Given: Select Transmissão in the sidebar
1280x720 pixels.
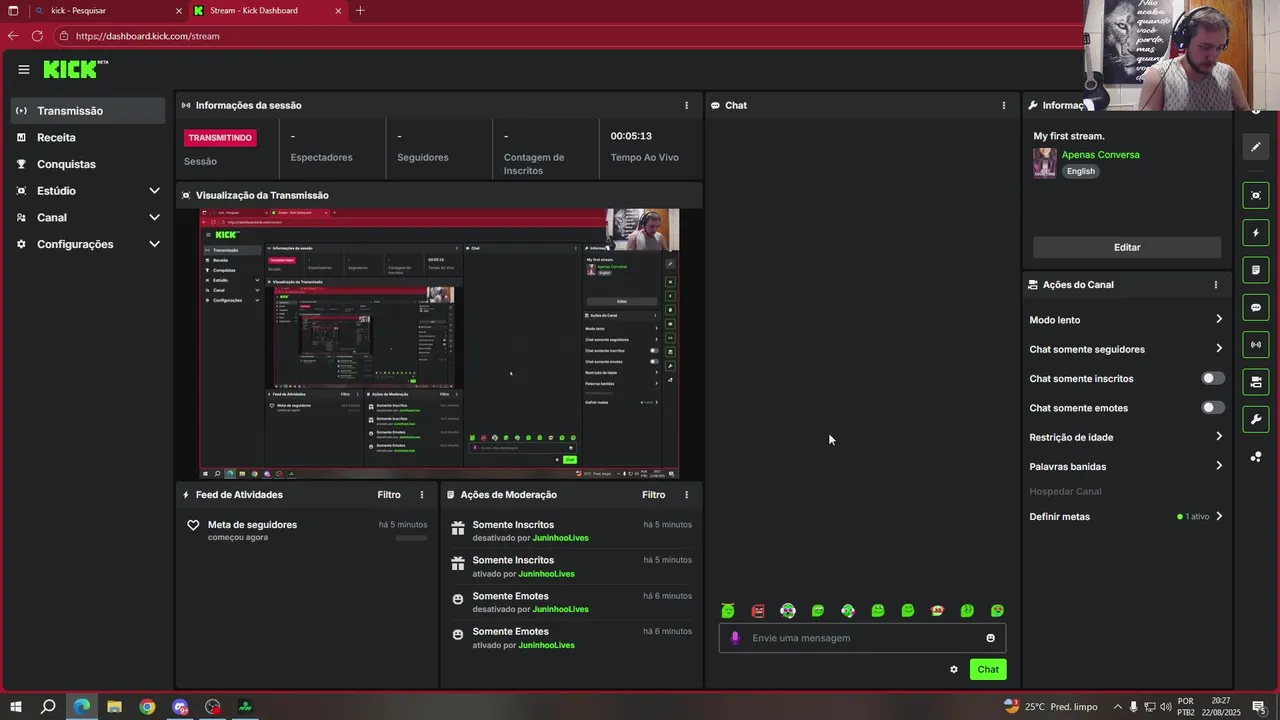Looking at the screenshot, I should (87, 111).
